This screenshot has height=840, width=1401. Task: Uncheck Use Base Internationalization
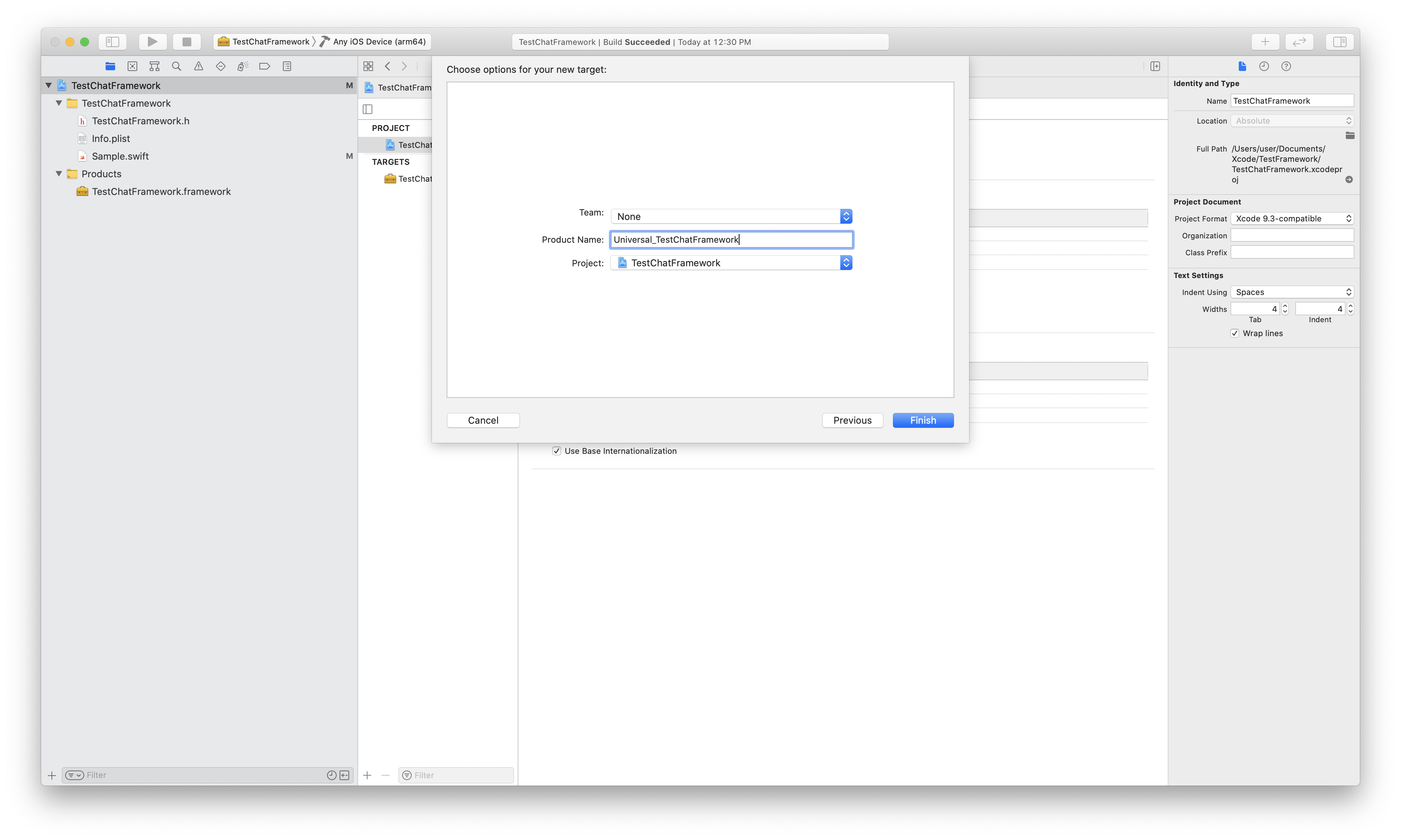point(556,451)
